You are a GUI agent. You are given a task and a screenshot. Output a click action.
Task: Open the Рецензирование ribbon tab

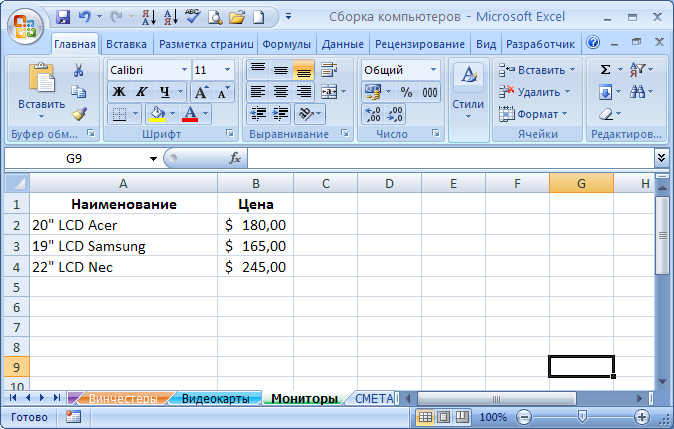pyautogui.click(x=420, y=44)
